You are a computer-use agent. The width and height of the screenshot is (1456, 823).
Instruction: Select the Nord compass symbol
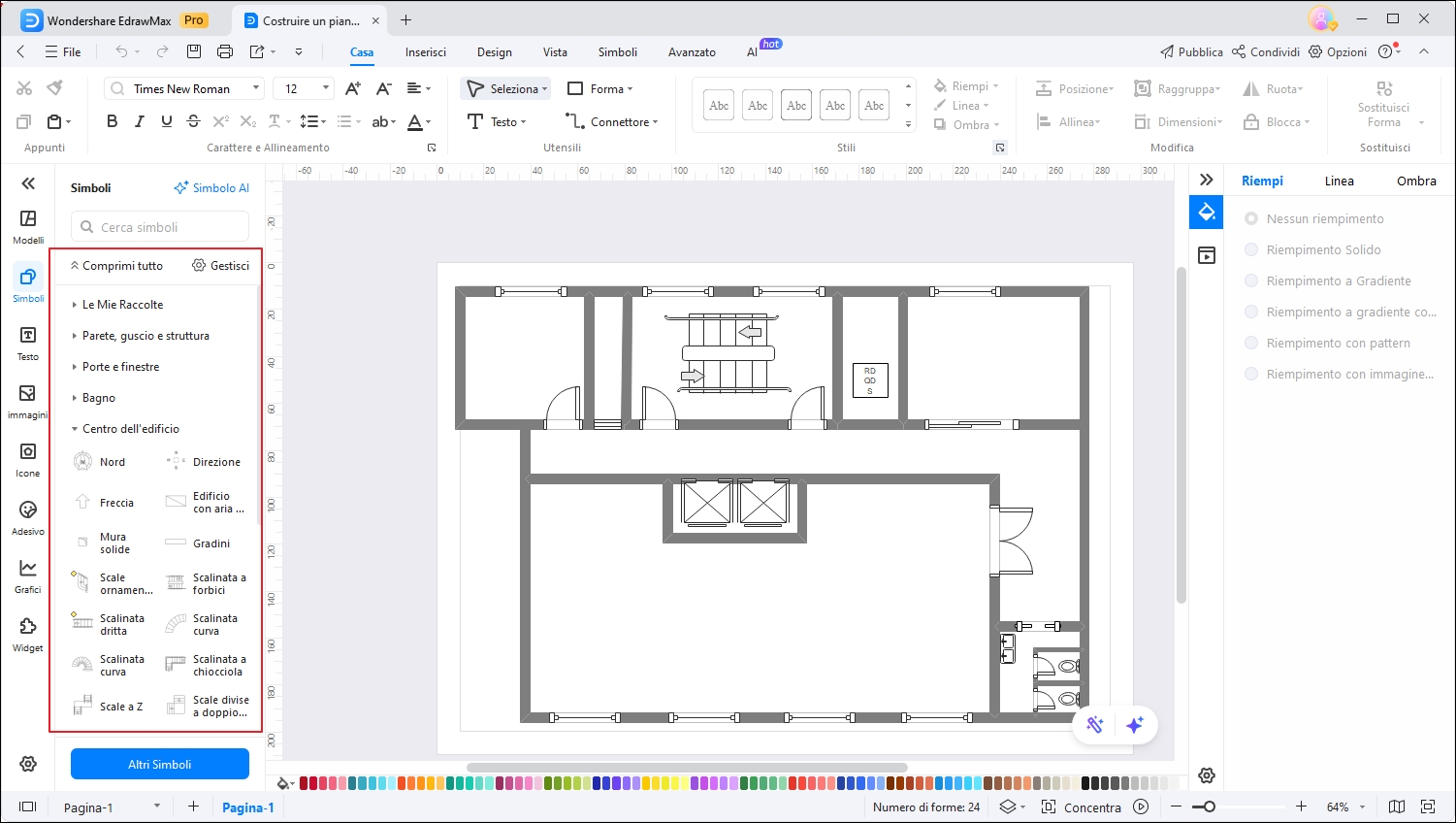83,462
